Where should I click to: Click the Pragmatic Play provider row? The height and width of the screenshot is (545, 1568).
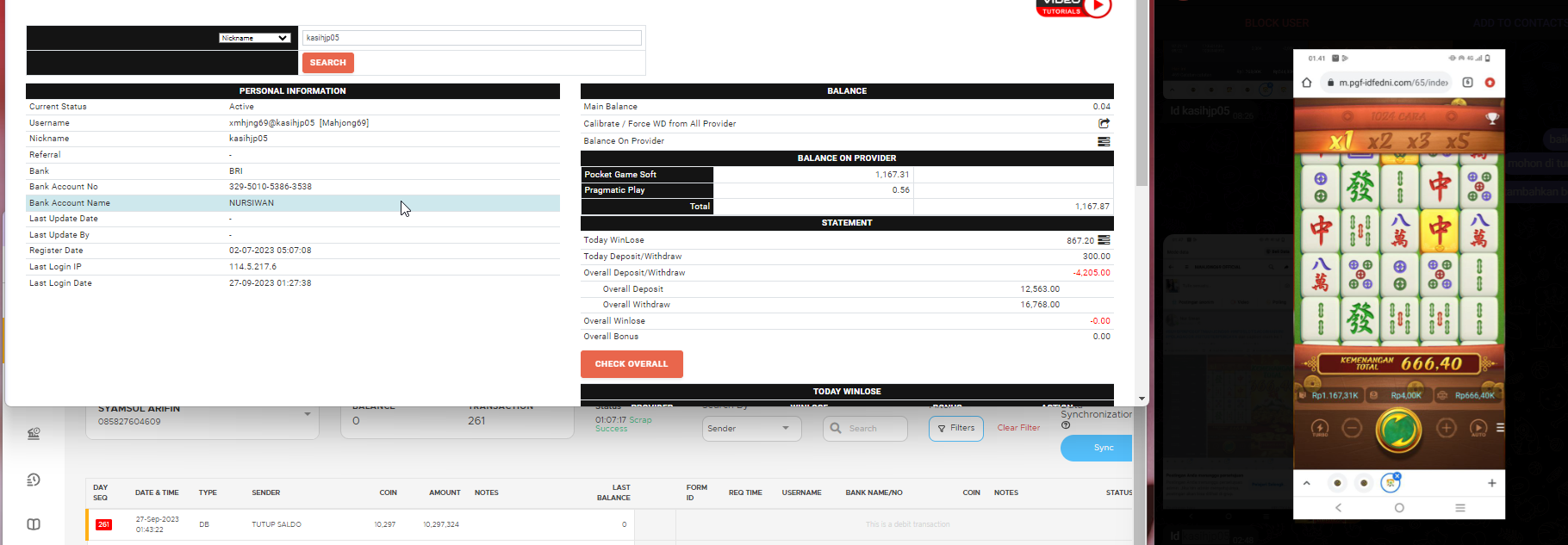(x=847, y=190)
